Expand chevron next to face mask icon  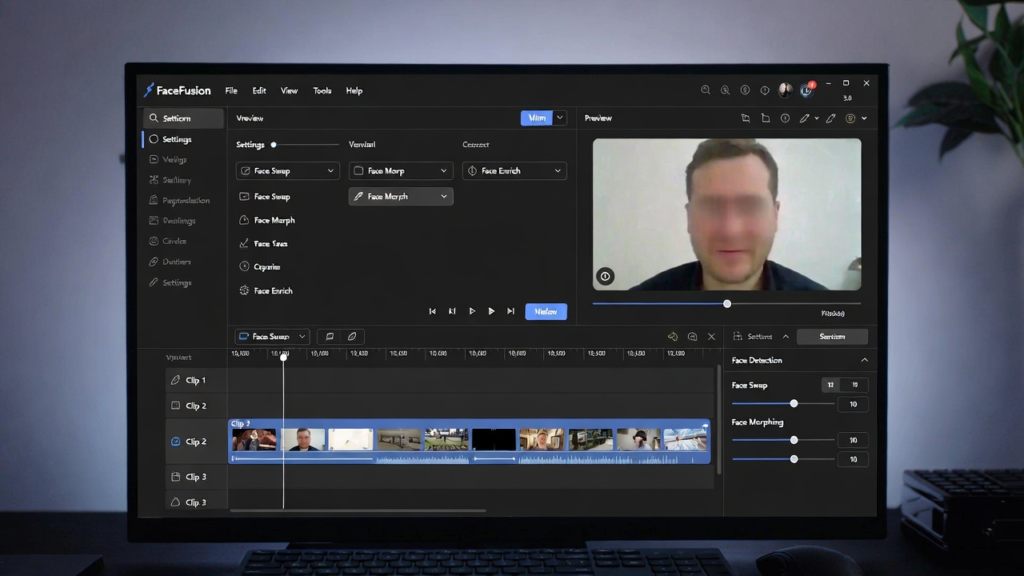(864, 118)
